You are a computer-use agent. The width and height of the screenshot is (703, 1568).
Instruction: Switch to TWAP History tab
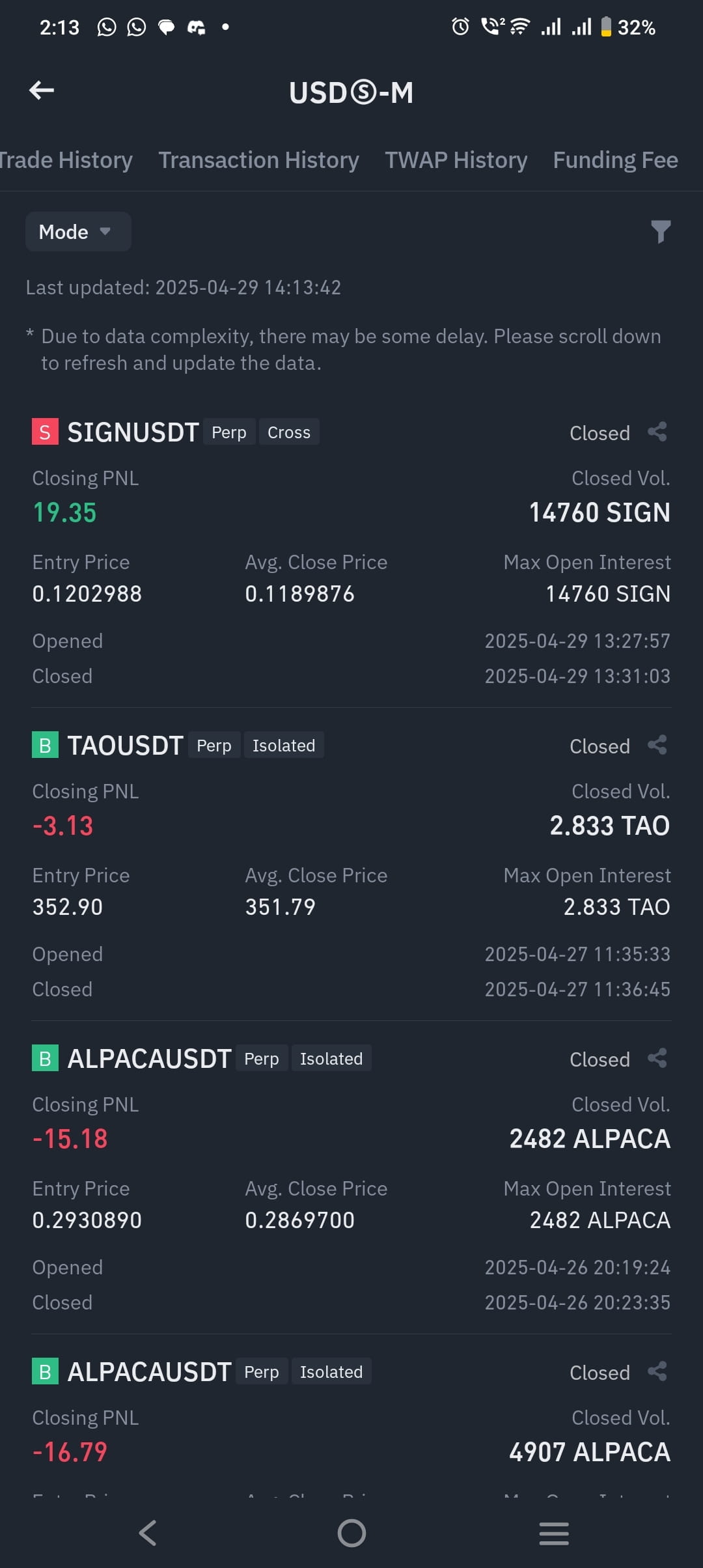[x=456, y=160]
